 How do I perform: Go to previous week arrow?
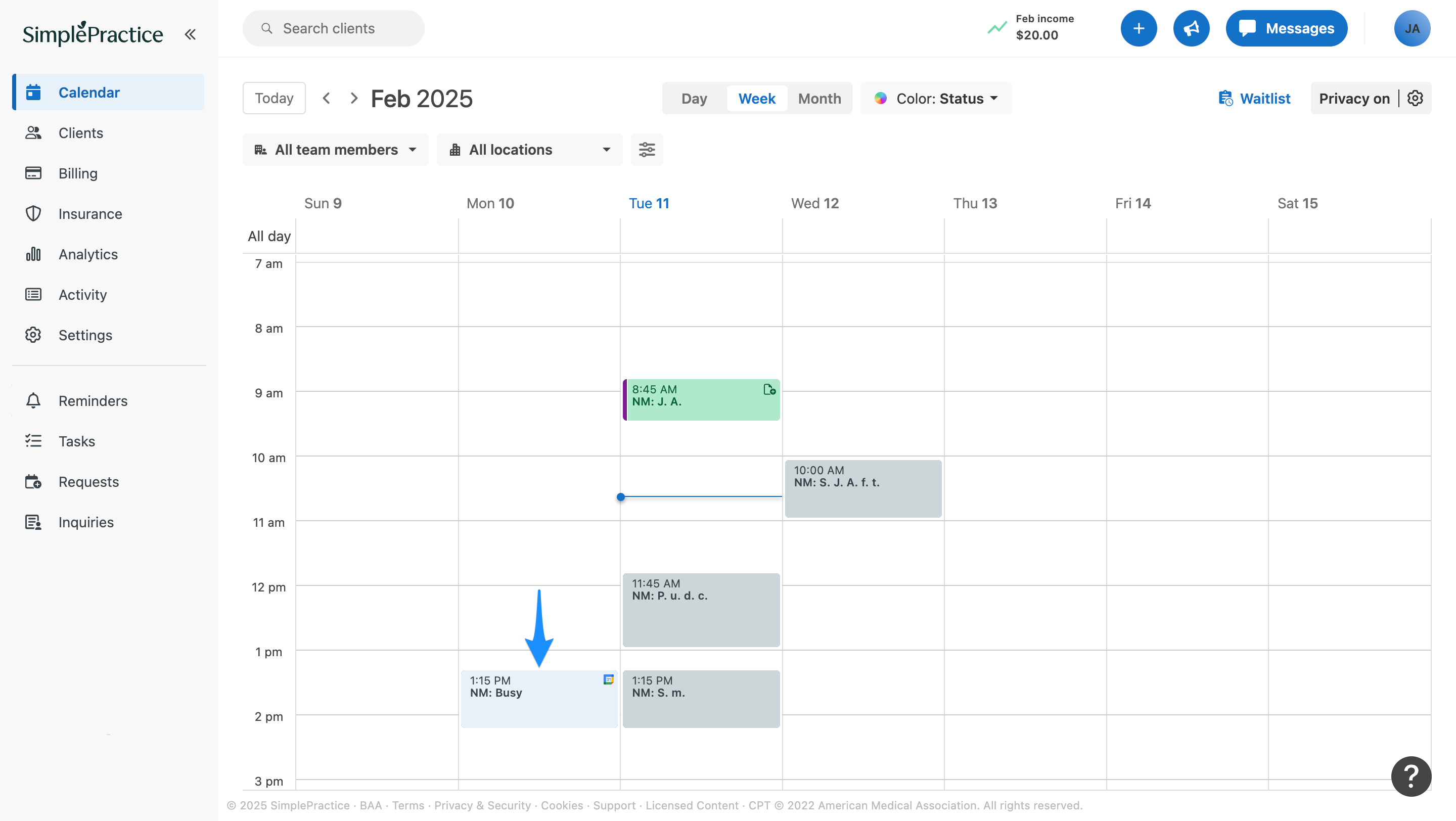point(326,98)
